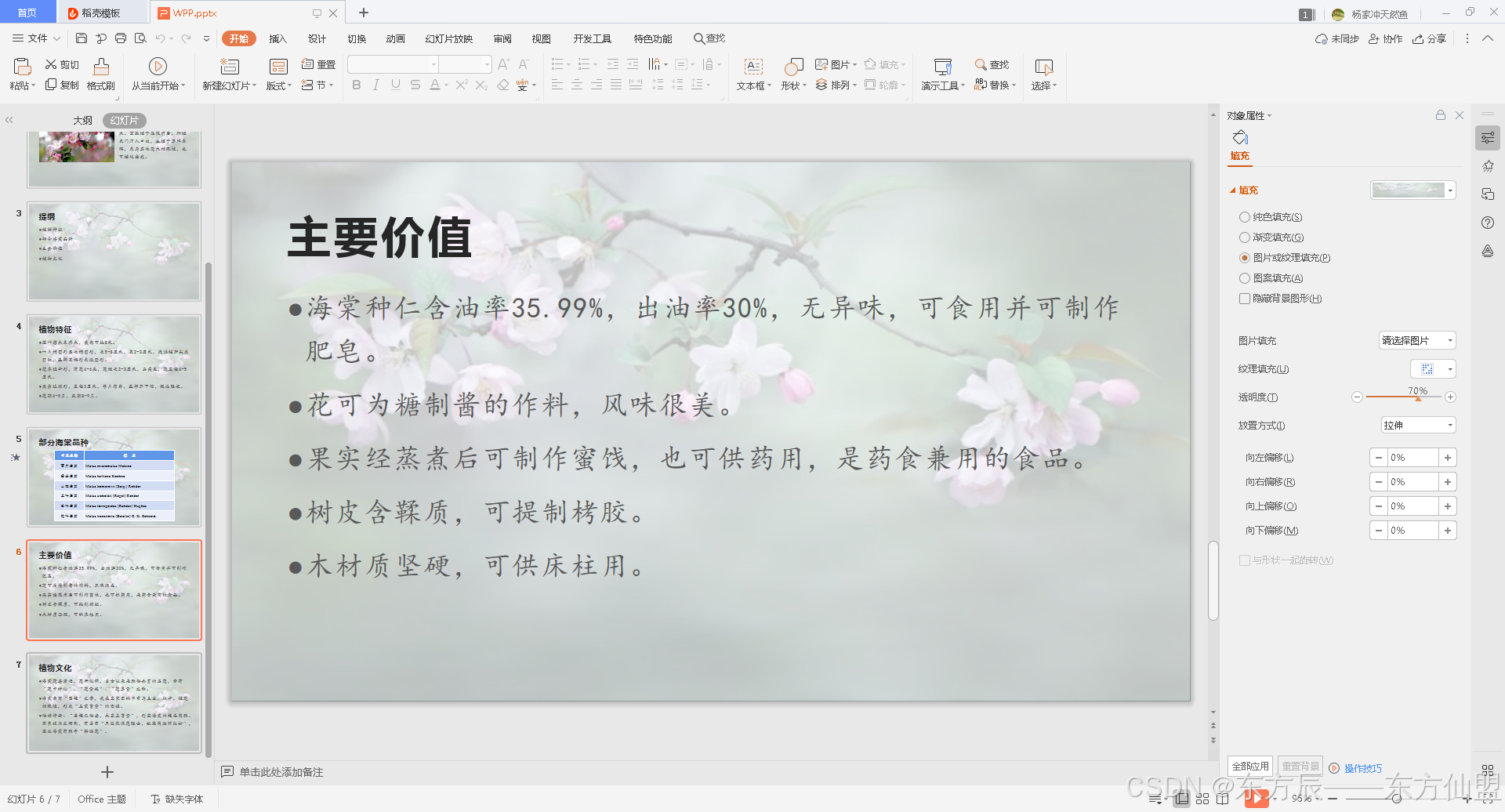
Task: Start slideshow from current (从当前开始) icon
Action: [x=158, y=66]
